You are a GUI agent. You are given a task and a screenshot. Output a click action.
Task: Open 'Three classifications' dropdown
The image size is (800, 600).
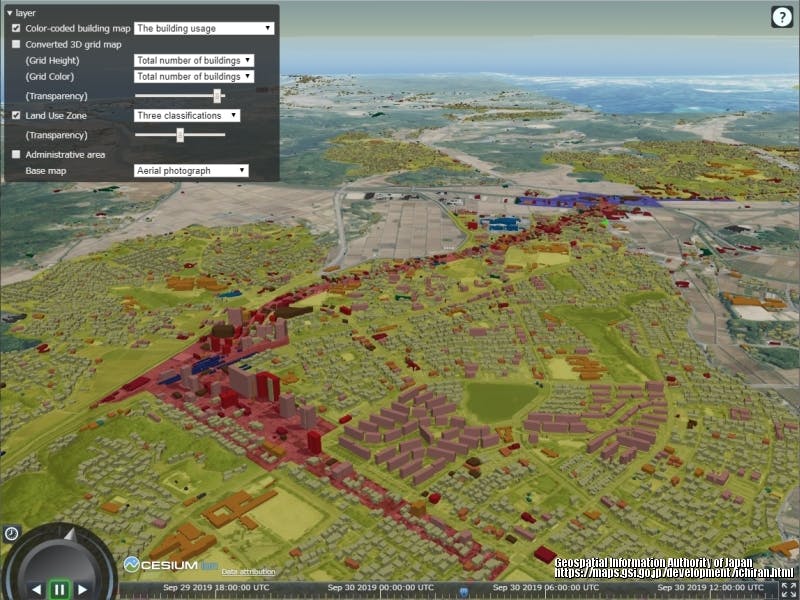pyautogui.click(x=187, y=115)
